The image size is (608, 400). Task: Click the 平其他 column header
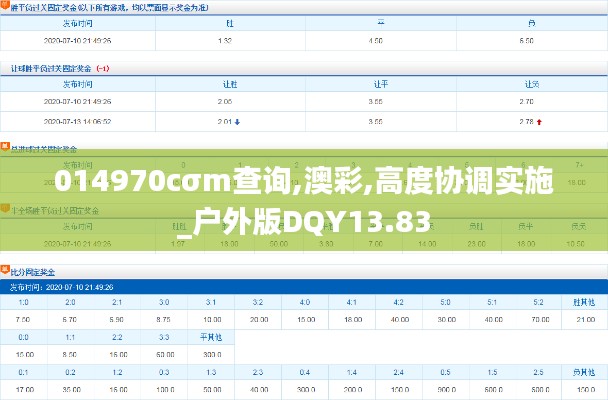point(211,337)
